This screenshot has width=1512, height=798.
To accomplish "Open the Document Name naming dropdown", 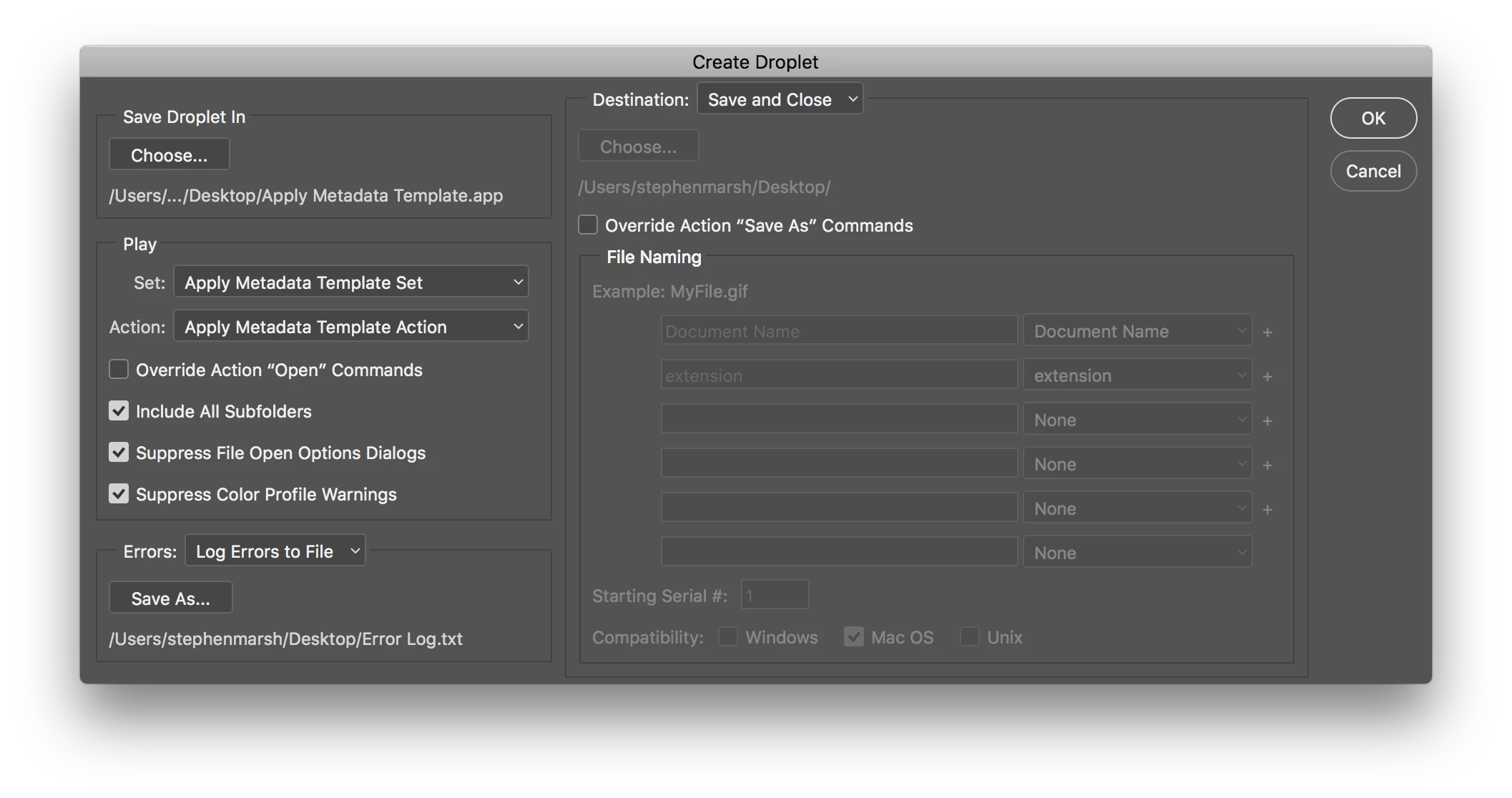I will point(1137,331).
